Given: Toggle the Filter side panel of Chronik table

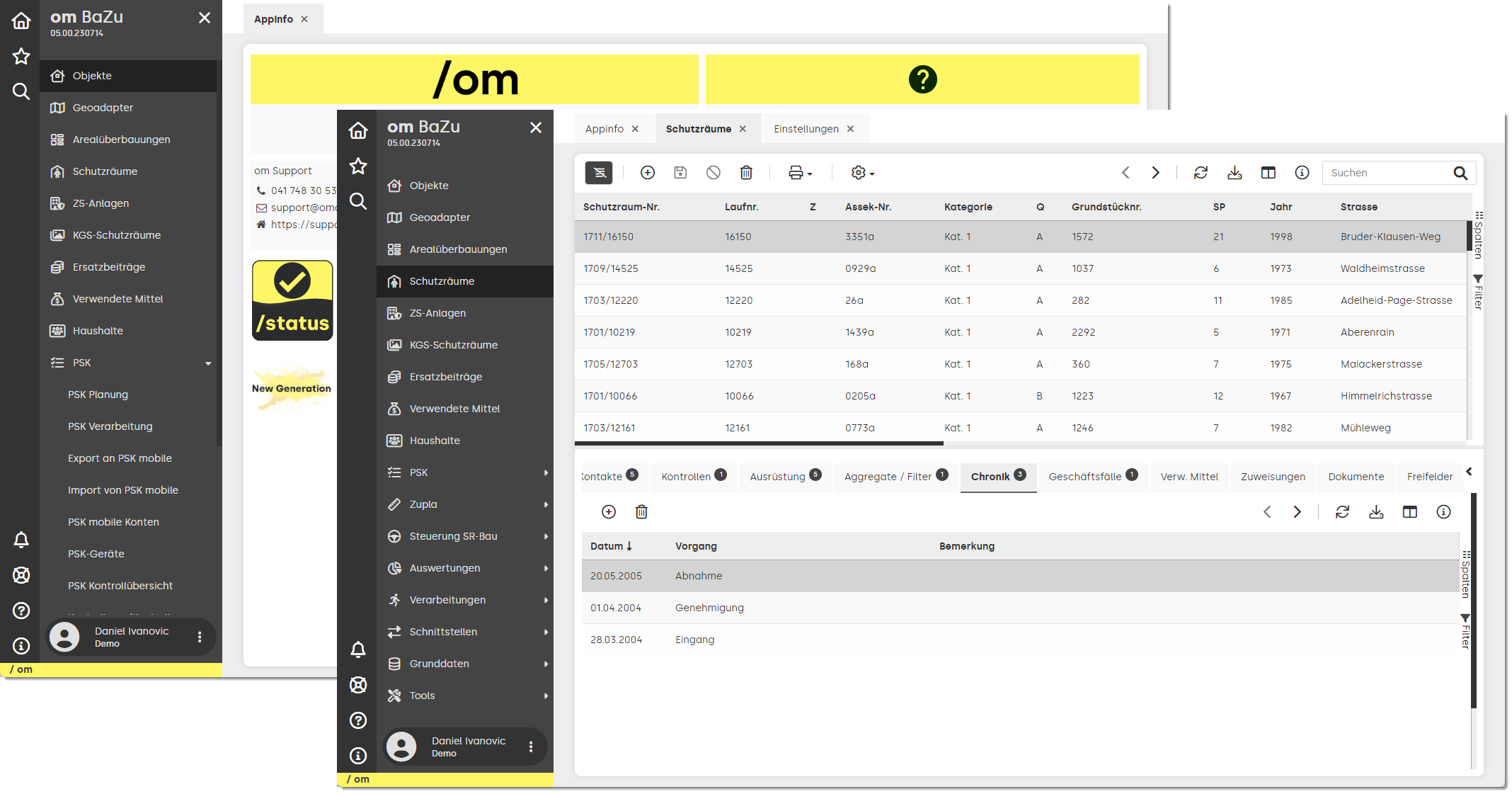Looking at the screenshot, I should (x=1465, y=631).
